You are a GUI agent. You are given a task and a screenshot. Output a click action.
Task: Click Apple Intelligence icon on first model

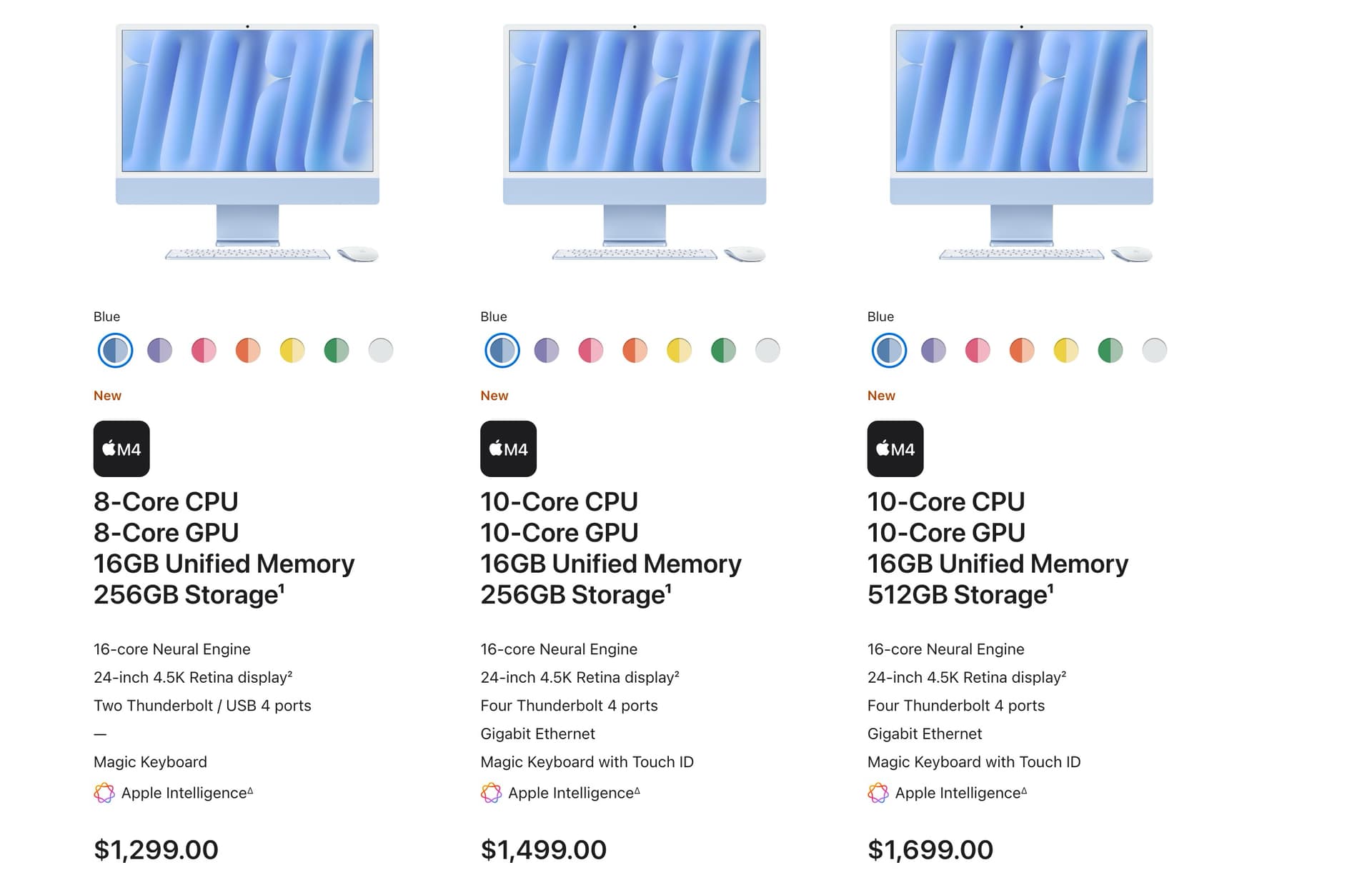tap(104, 793)
